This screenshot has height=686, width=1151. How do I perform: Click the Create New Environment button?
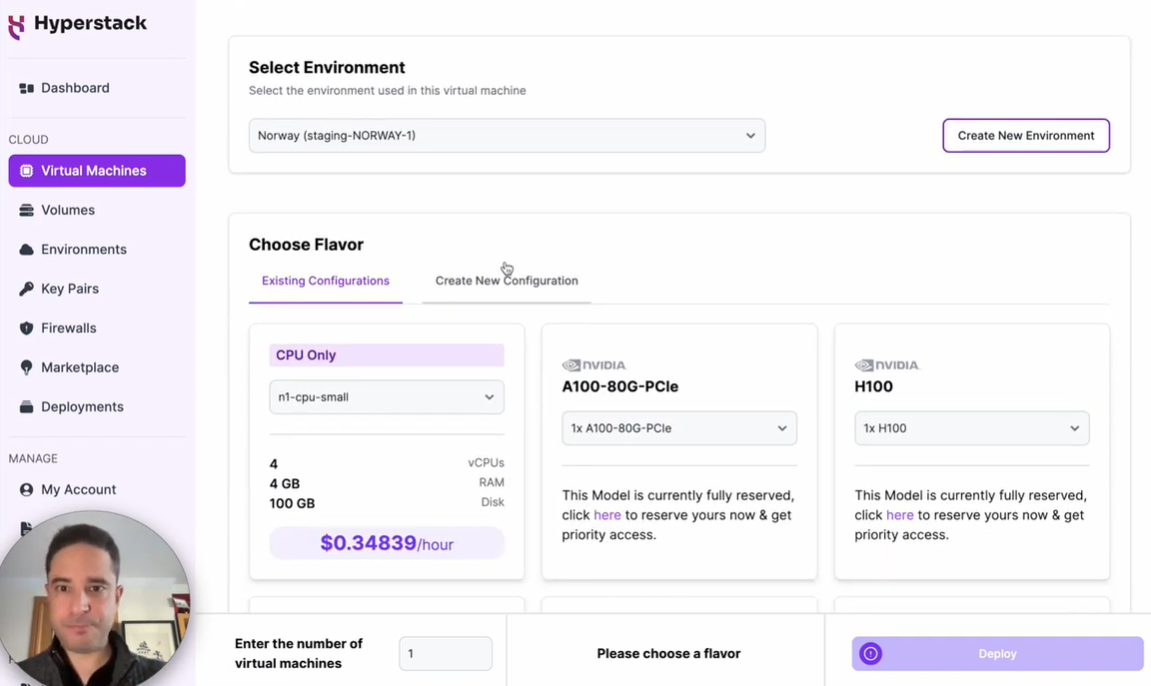[x=1026, y=135]
